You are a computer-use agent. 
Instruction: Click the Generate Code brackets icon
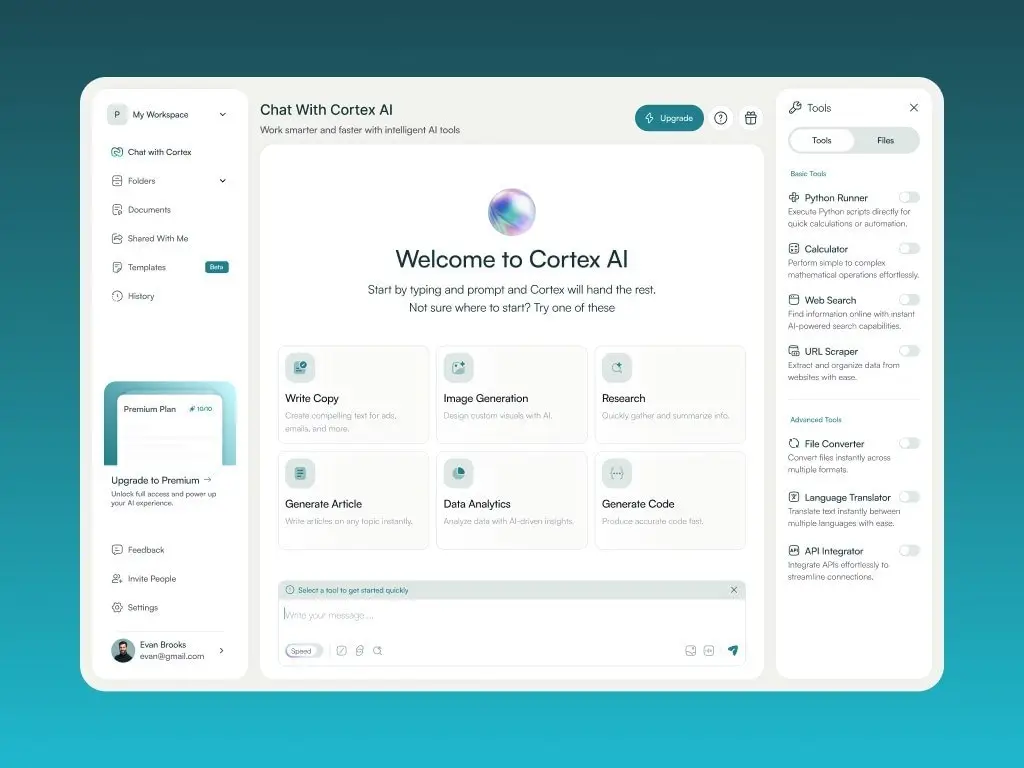tap(617, 473)
